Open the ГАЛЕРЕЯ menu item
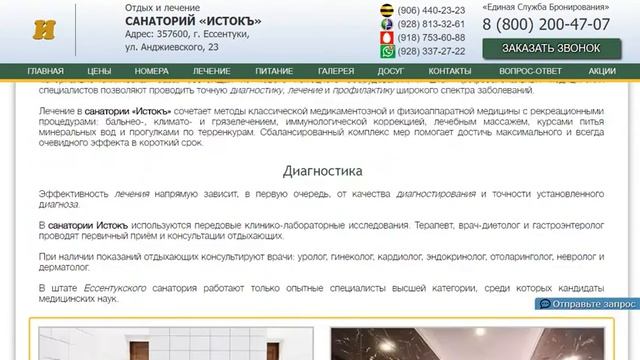Screen dimensions: 640x360 pos(336,71)
